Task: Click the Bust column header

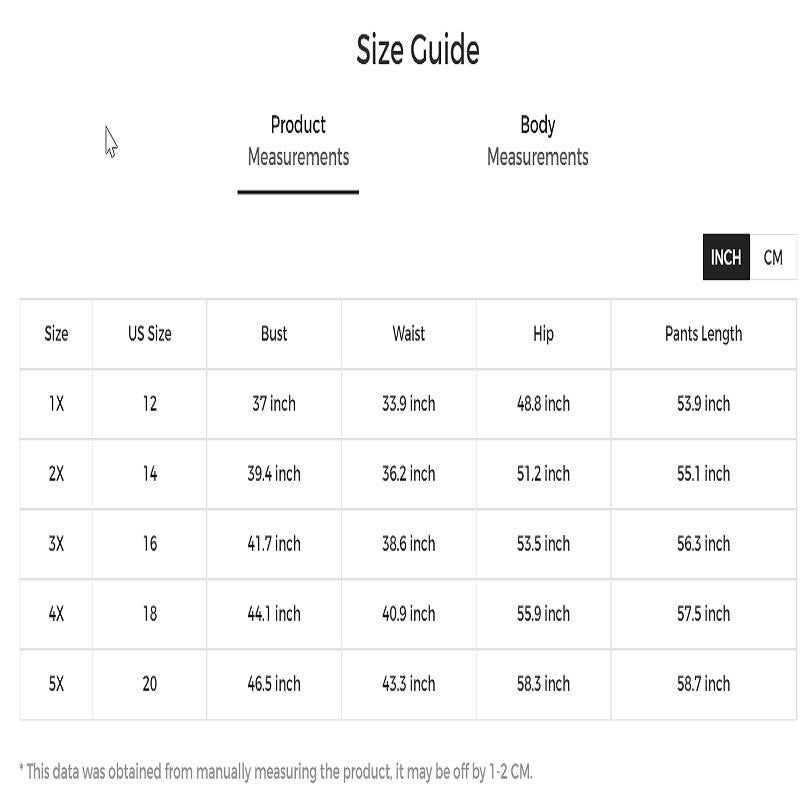Action: coord(274,334)
